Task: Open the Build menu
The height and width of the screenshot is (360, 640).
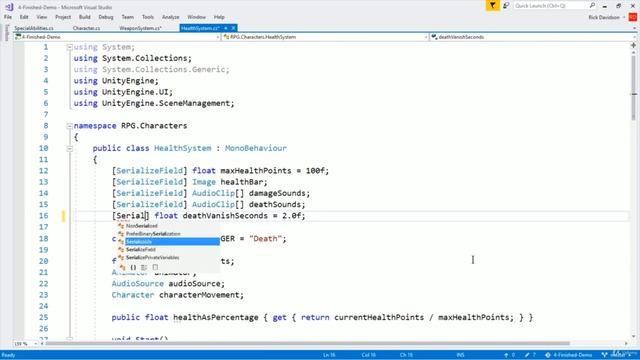Action: pyautogui.click(x=84, y=17)
